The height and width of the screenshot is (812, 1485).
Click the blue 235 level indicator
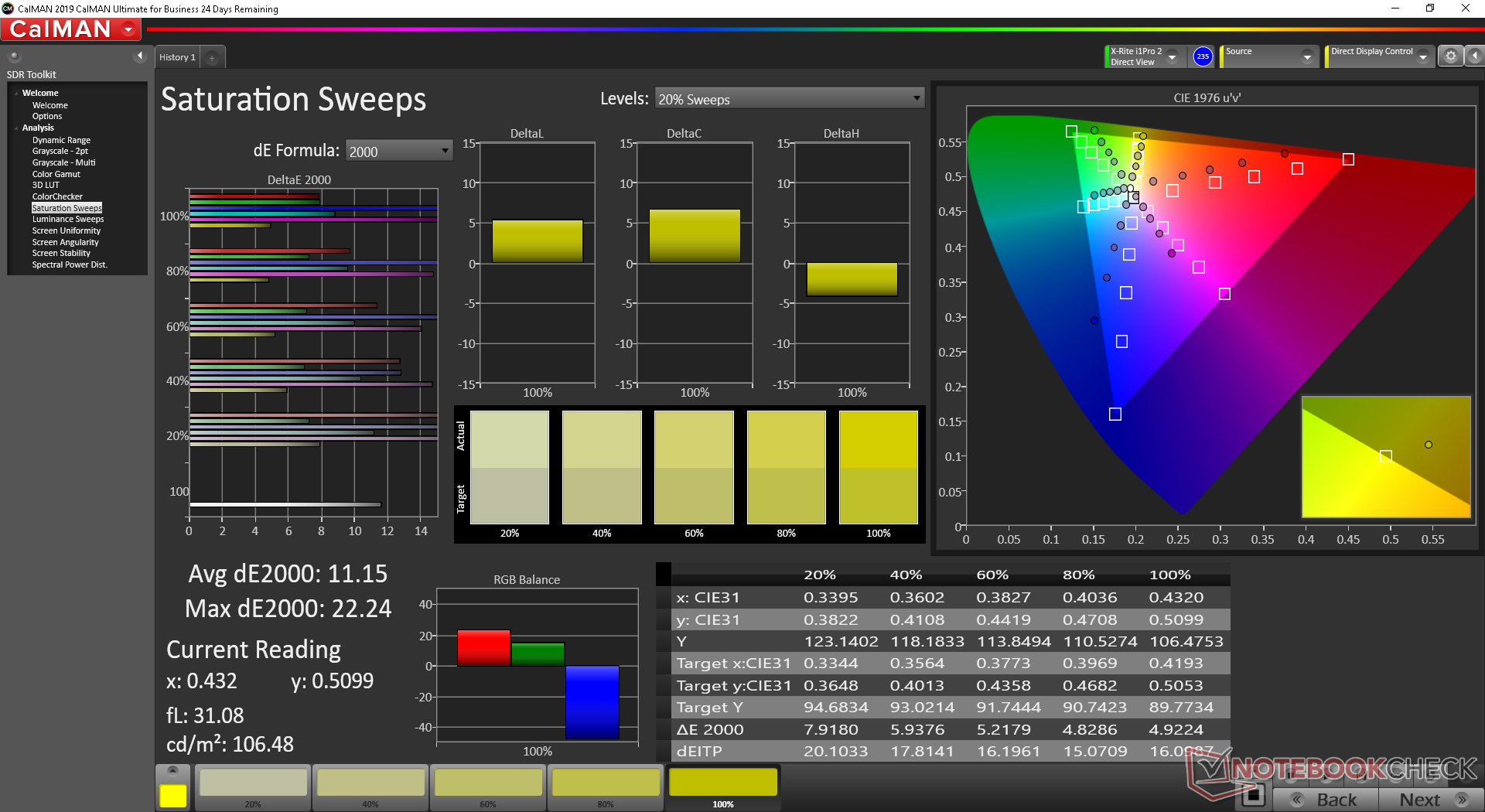point(1203,56)
